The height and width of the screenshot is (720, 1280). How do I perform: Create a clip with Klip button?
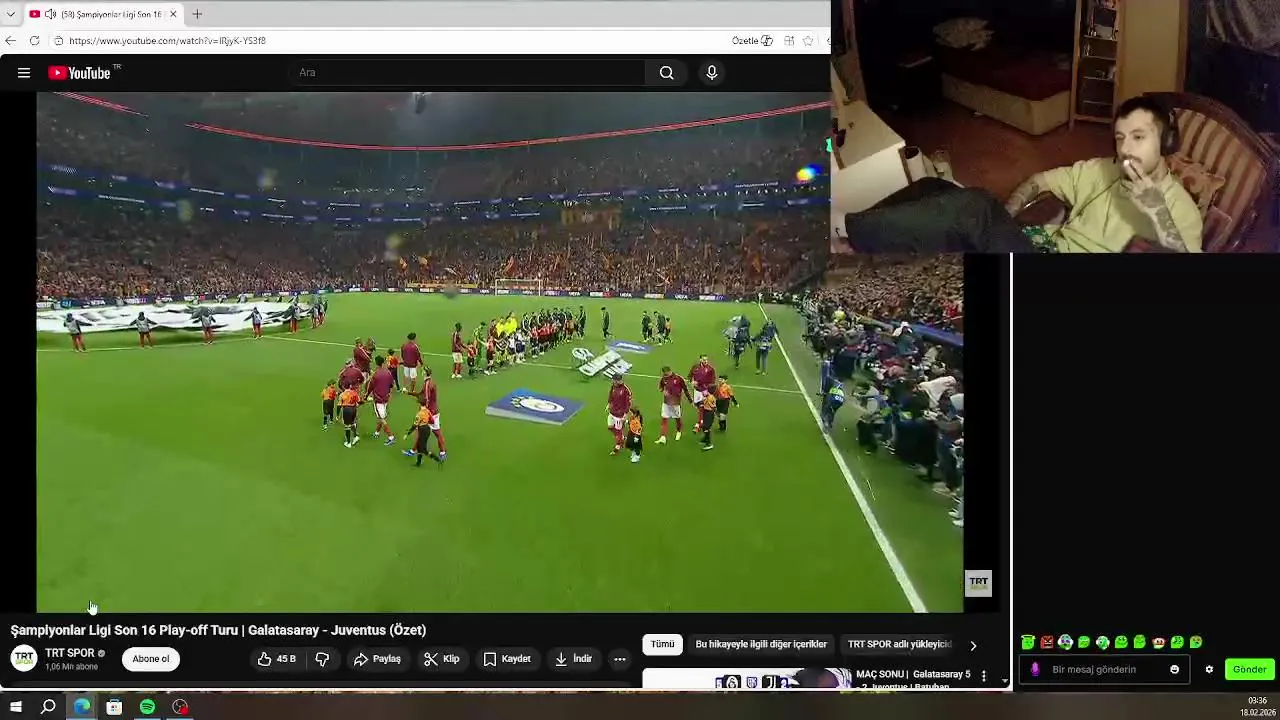coord(441,659)
